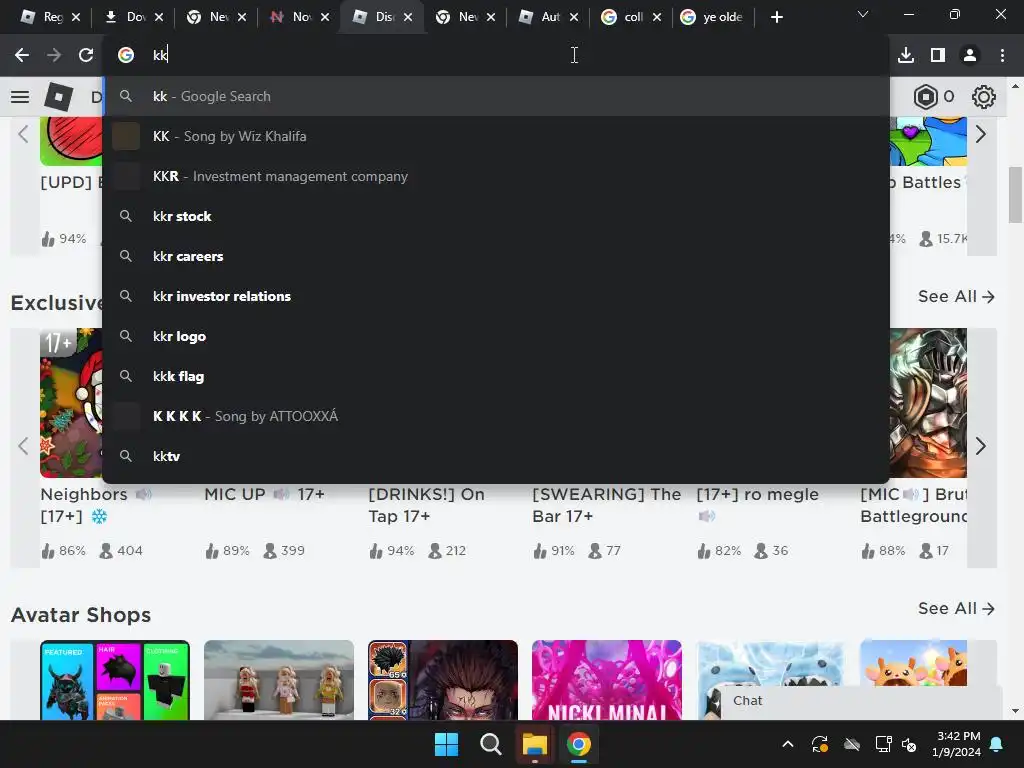Viewport: 1024px width, 768px height.
Task: Switch to the 'Reg' tab
Action: 43,18
